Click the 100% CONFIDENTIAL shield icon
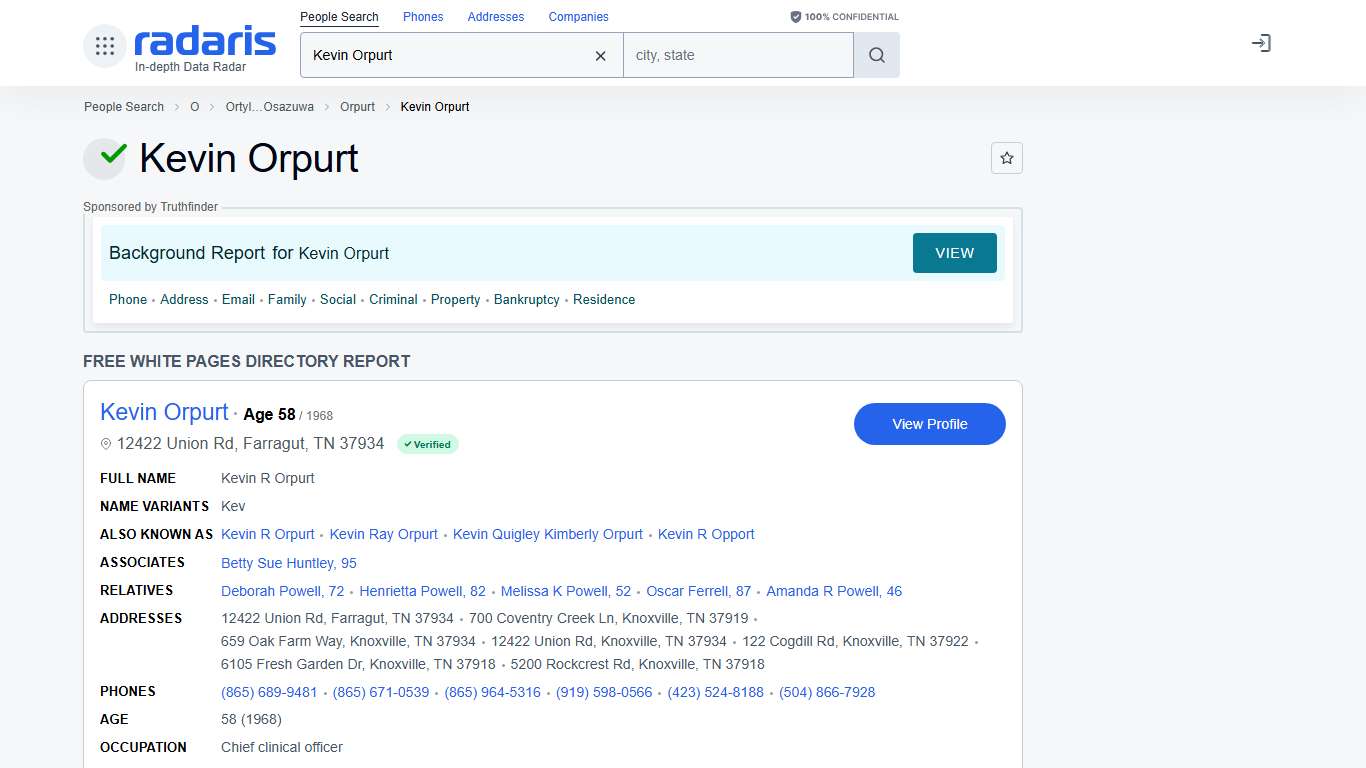 pyautogui.click(x=795, y=16)
